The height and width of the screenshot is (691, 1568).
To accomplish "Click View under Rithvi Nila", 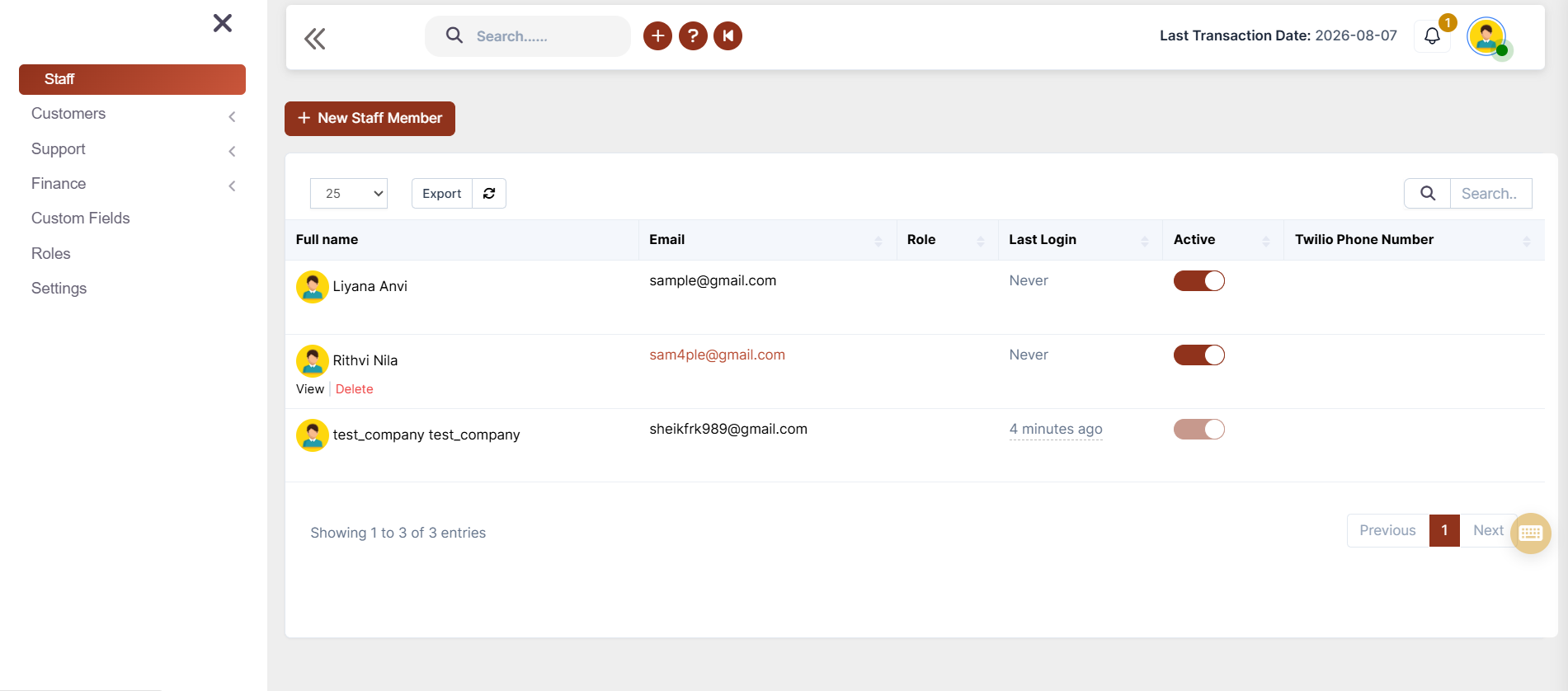I will point(310,389).
